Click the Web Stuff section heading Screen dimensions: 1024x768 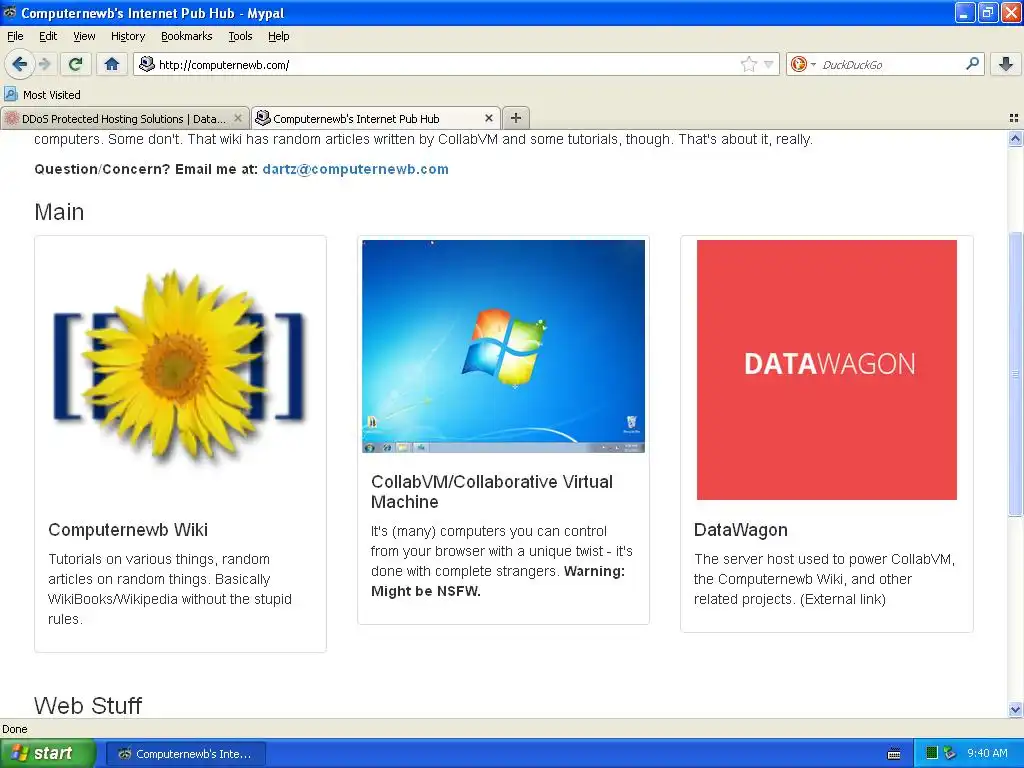pyautogui.click(x=88, y=705)
